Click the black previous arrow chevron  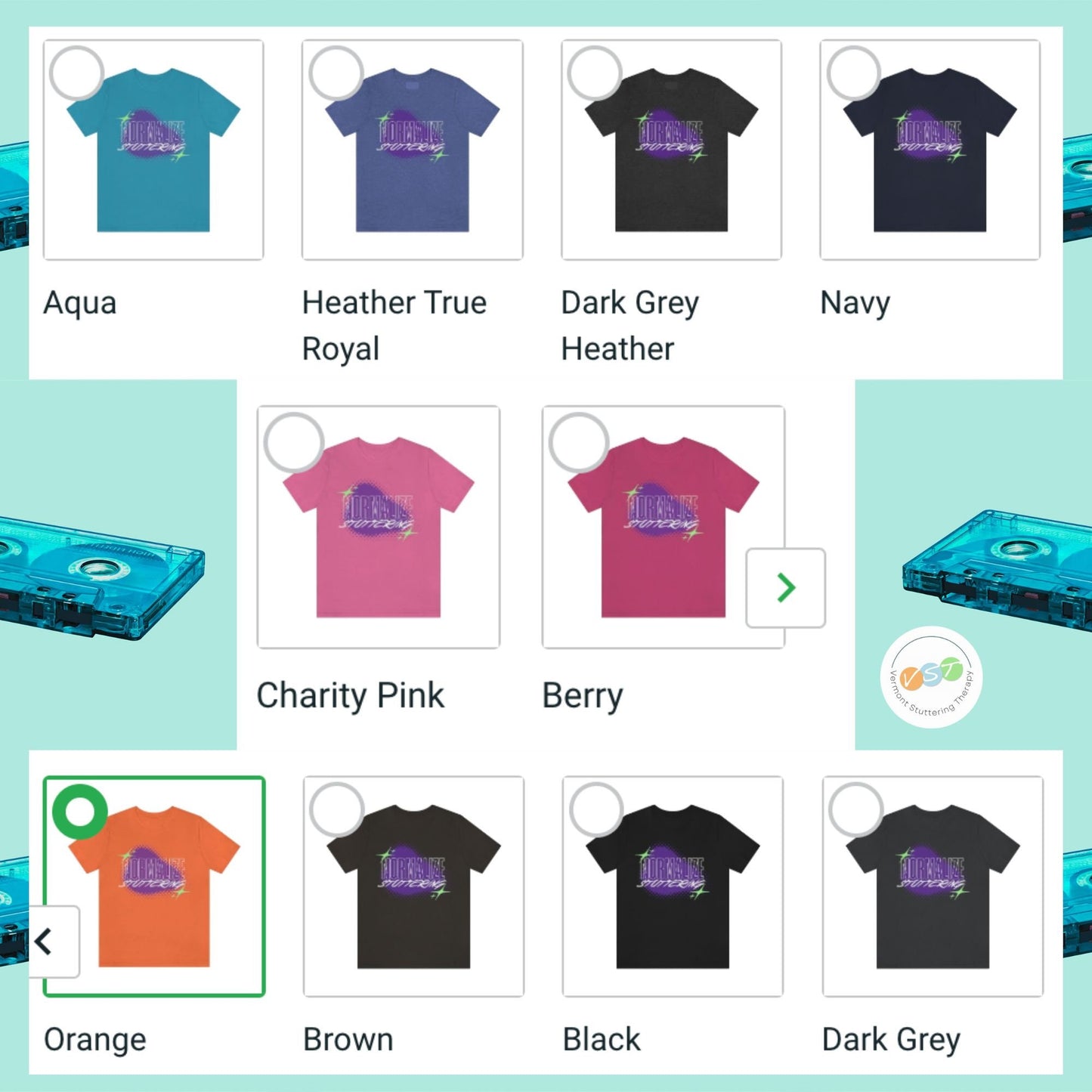[x=44, y=942]
